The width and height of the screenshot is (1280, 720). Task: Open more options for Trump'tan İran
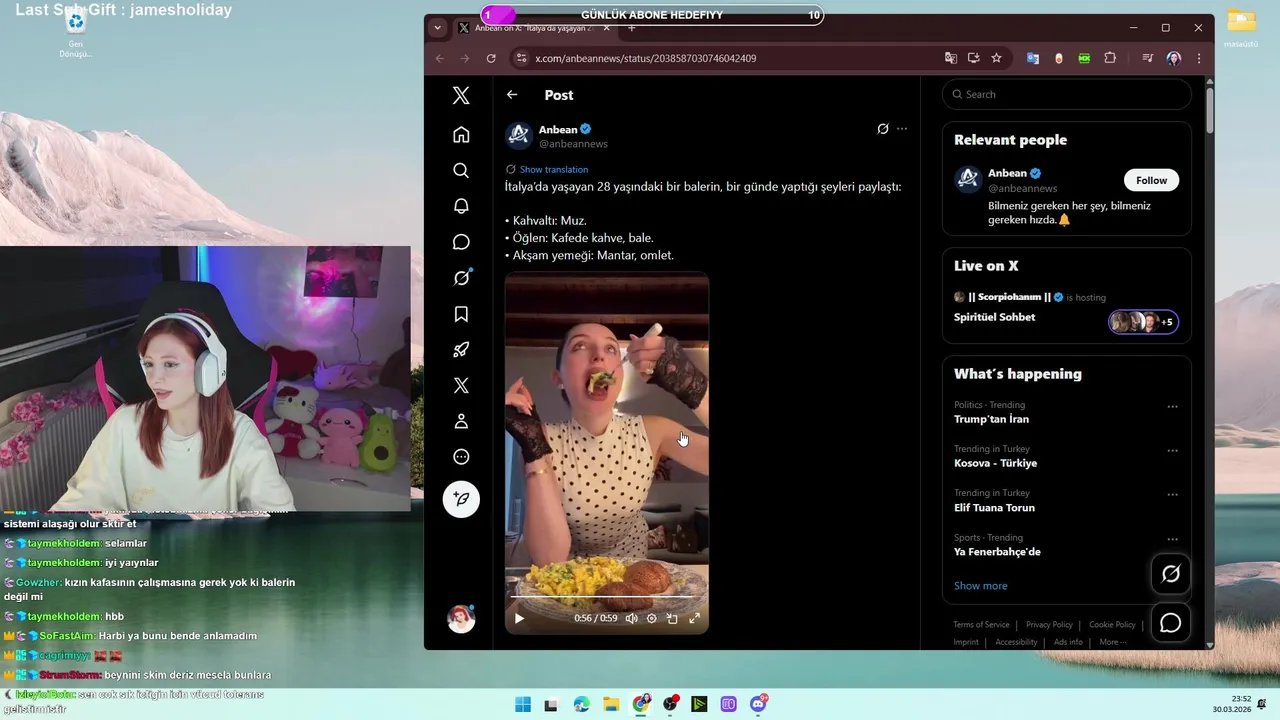tap(1172, 407)
